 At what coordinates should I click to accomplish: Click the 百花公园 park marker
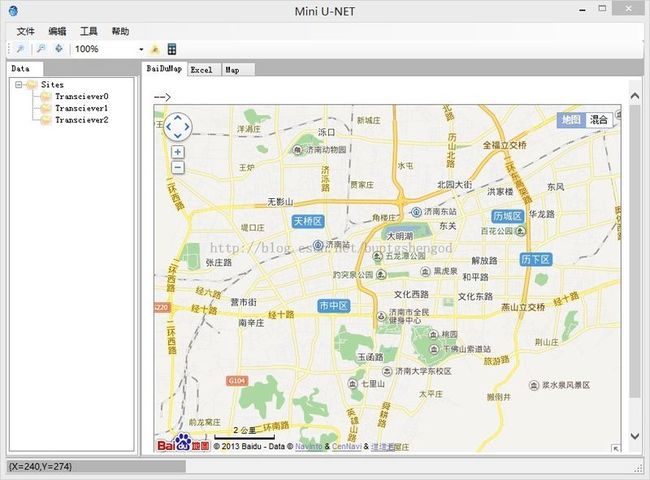pyautogui.click(x=520, y=231)
